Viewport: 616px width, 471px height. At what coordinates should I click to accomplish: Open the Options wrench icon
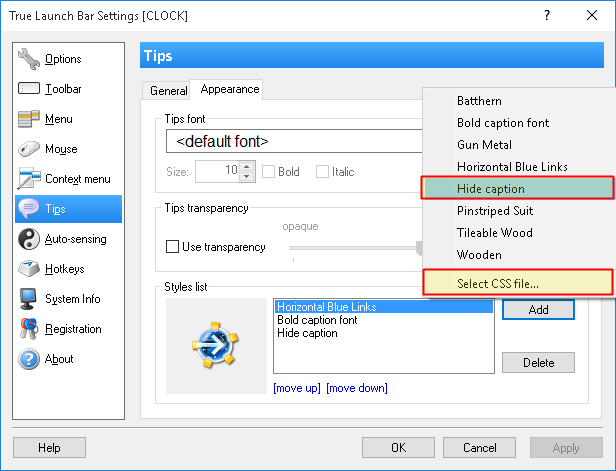click(x=29, y=59)
